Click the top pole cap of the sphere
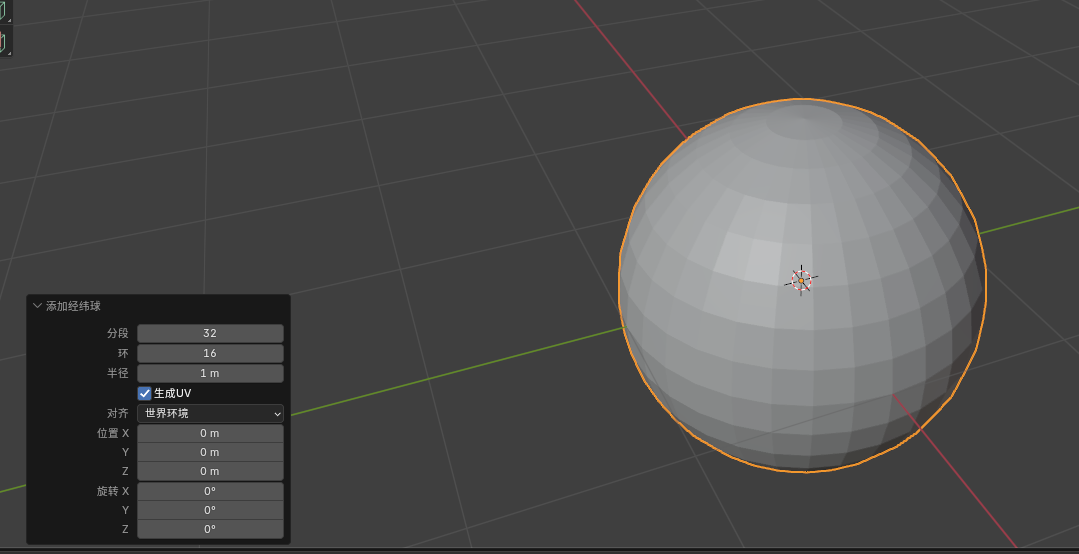Image resolution: width=1079 pixels, height=554 pixels. (x=805, y=123)
